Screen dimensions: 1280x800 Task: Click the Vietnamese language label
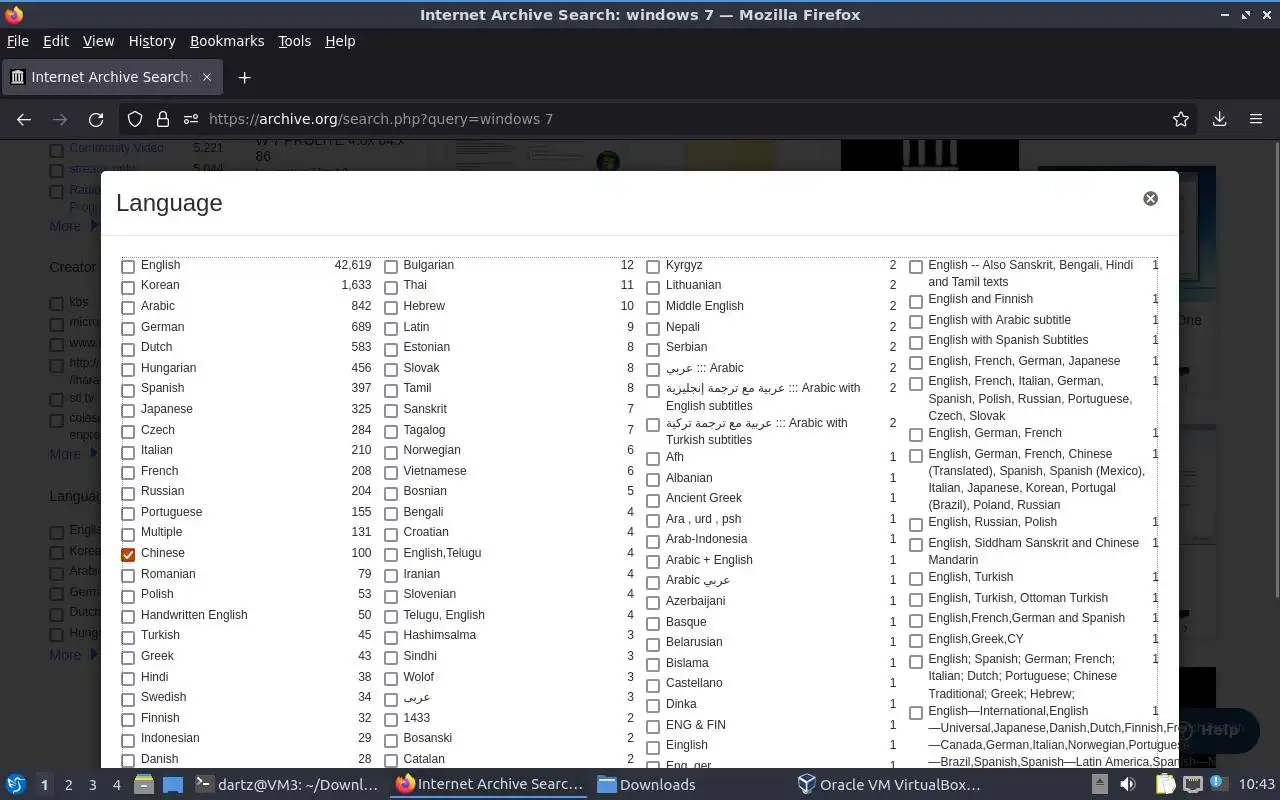coord(434,471)
